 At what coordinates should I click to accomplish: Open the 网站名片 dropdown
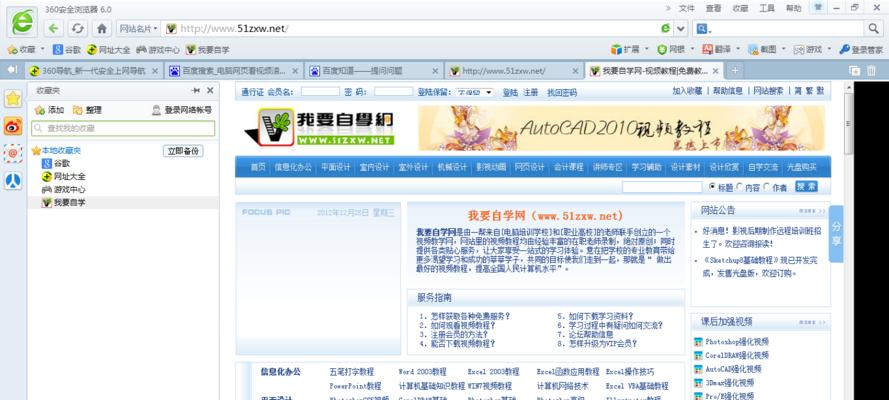tap(138, 28)
